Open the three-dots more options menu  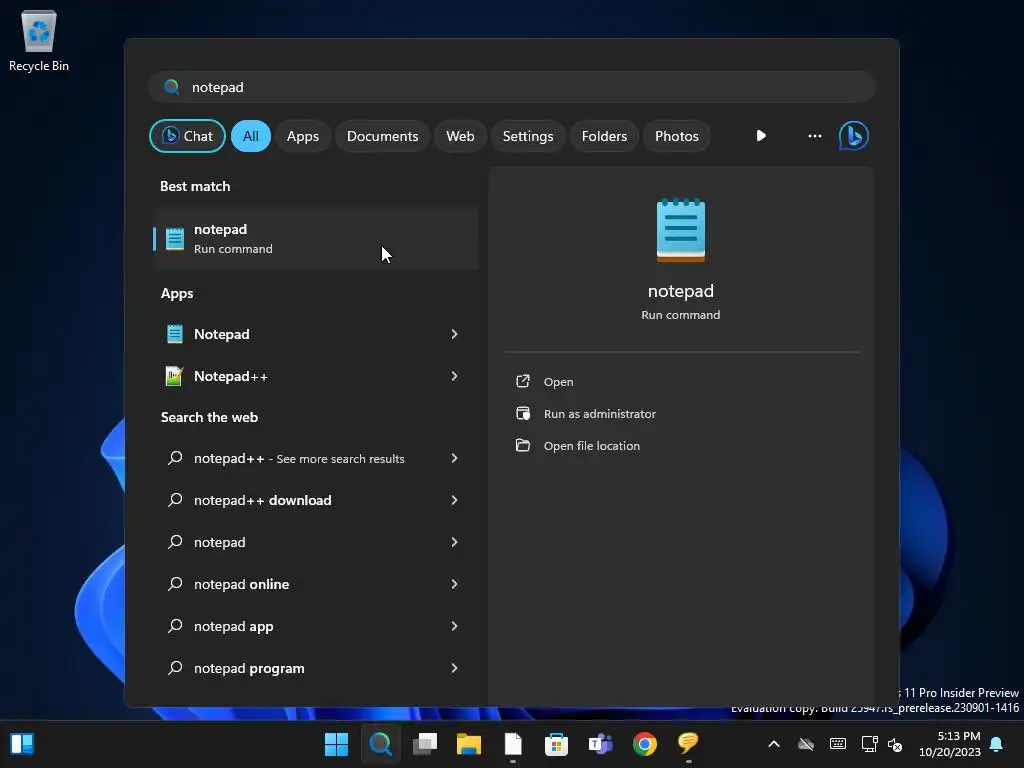(x=814, y=136)
